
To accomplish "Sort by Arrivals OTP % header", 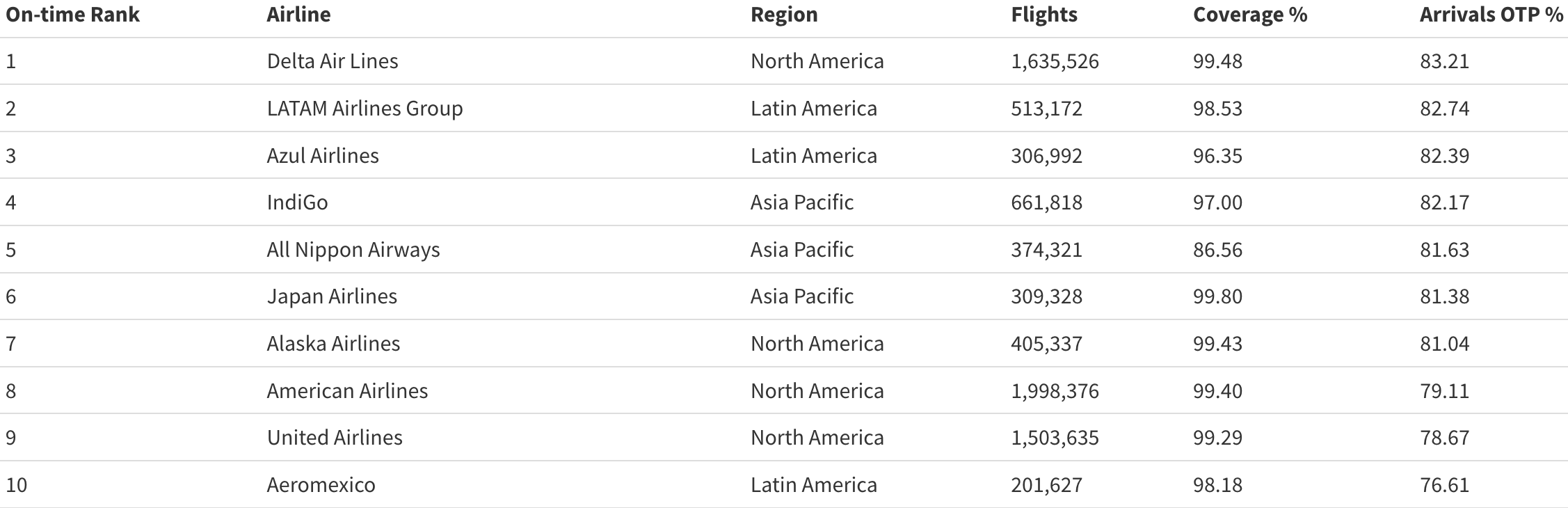I will pos(1491,15).
